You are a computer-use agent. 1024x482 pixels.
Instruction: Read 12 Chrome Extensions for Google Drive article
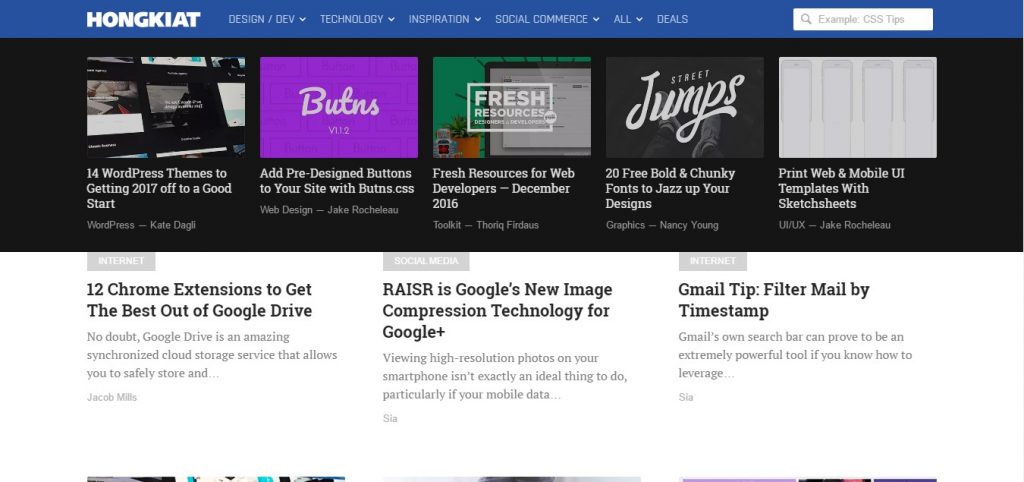(x=199, y=300)
